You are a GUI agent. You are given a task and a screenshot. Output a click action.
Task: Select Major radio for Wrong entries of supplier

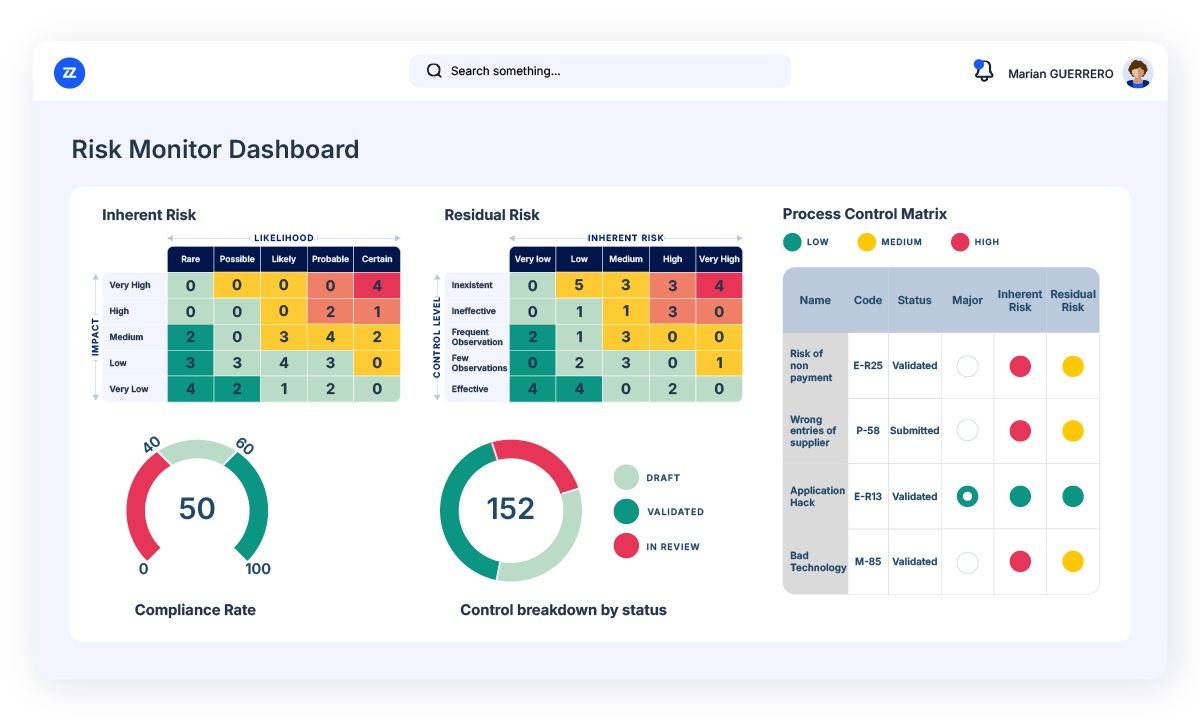(x=967, y=431)
